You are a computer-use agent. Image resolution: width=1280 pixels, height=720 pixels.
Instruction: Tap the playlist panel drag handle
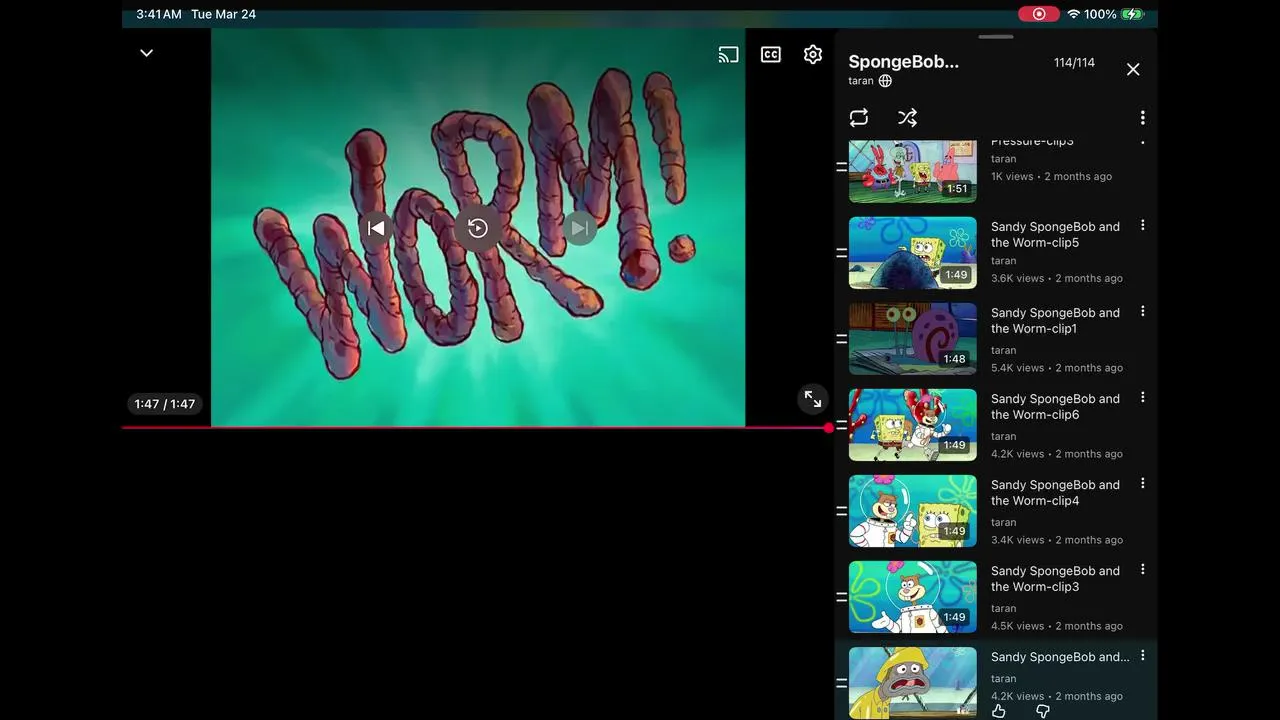click(x=996, y=37)
